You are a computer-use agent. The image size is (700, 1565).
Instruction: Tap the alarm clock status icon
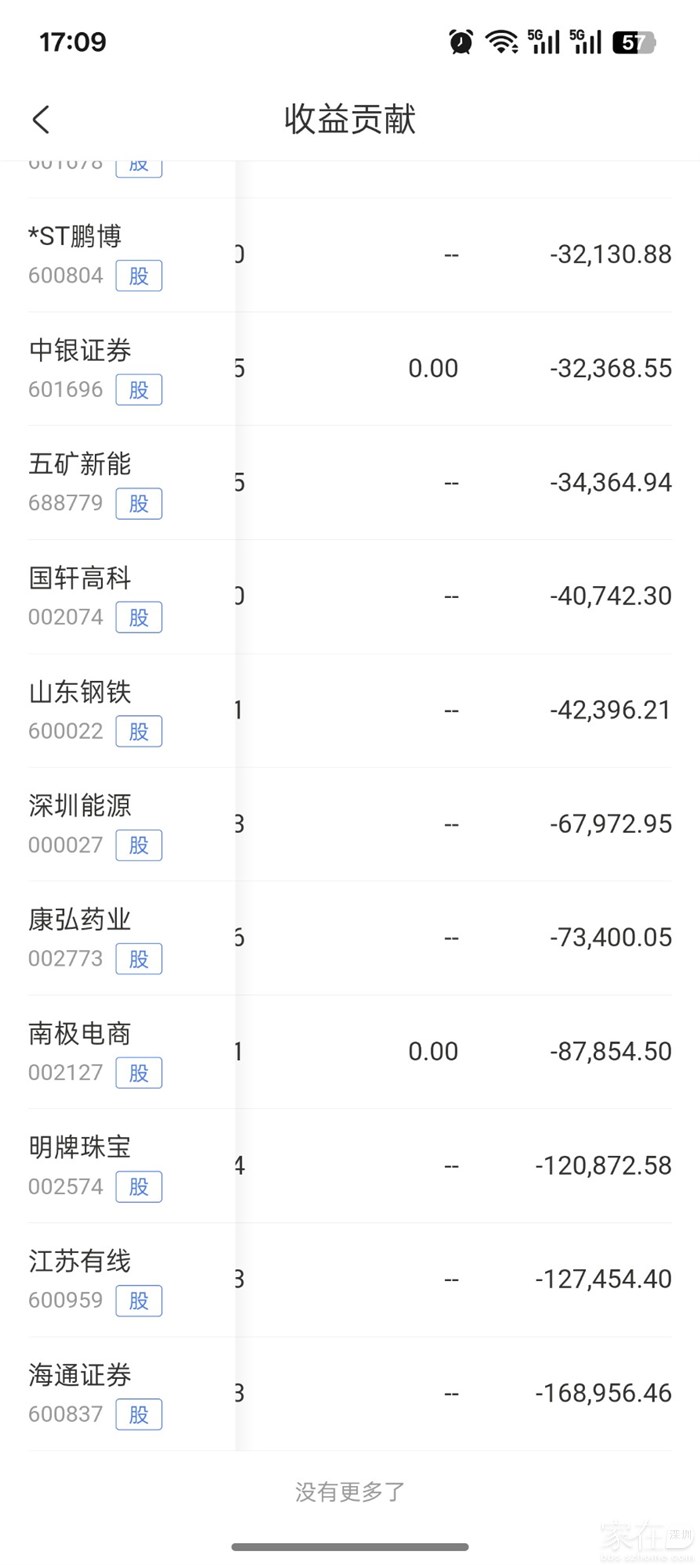coord(461,41)
